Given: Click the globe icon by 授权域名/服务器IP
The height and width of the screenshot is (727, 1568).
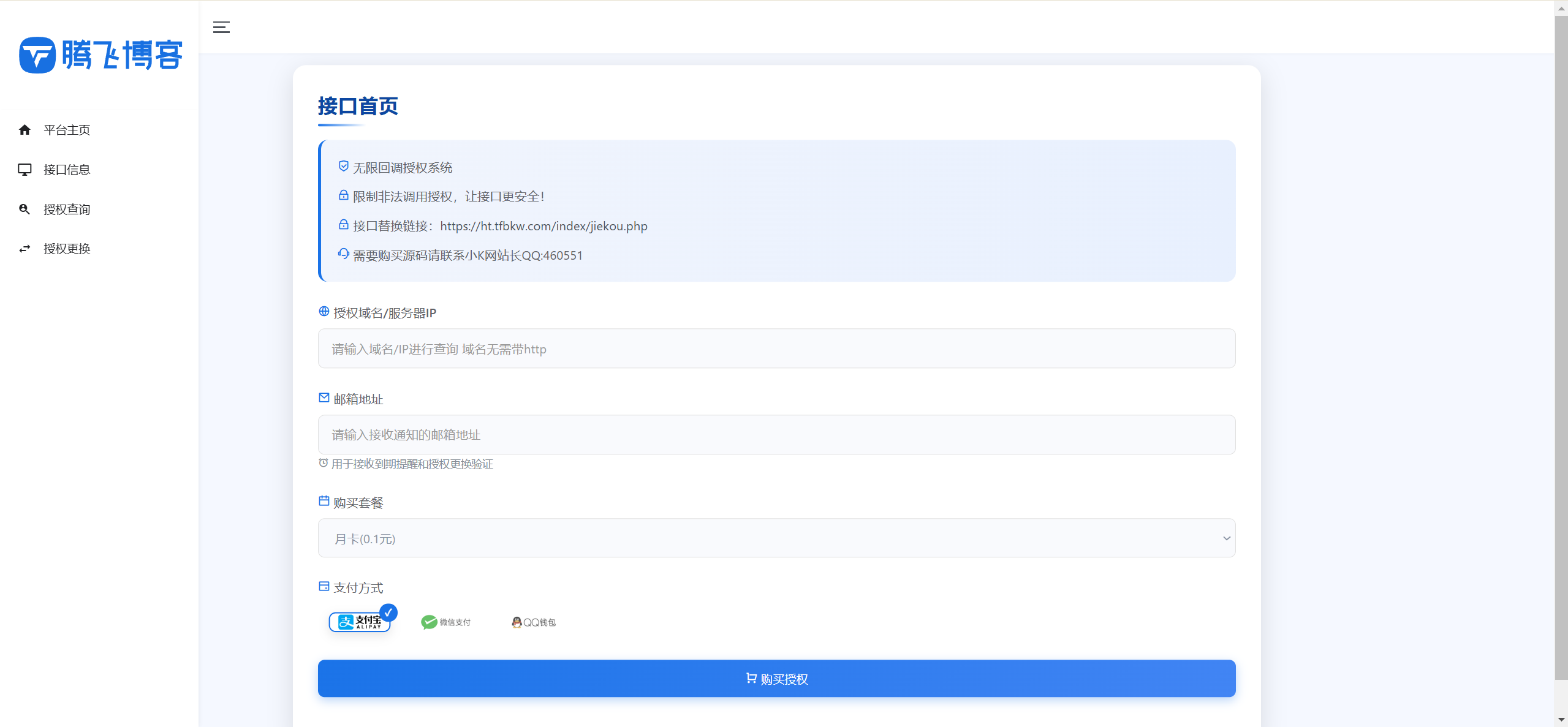Looking at the screenshot, I should pyautogui.click(x=324, y=312).
